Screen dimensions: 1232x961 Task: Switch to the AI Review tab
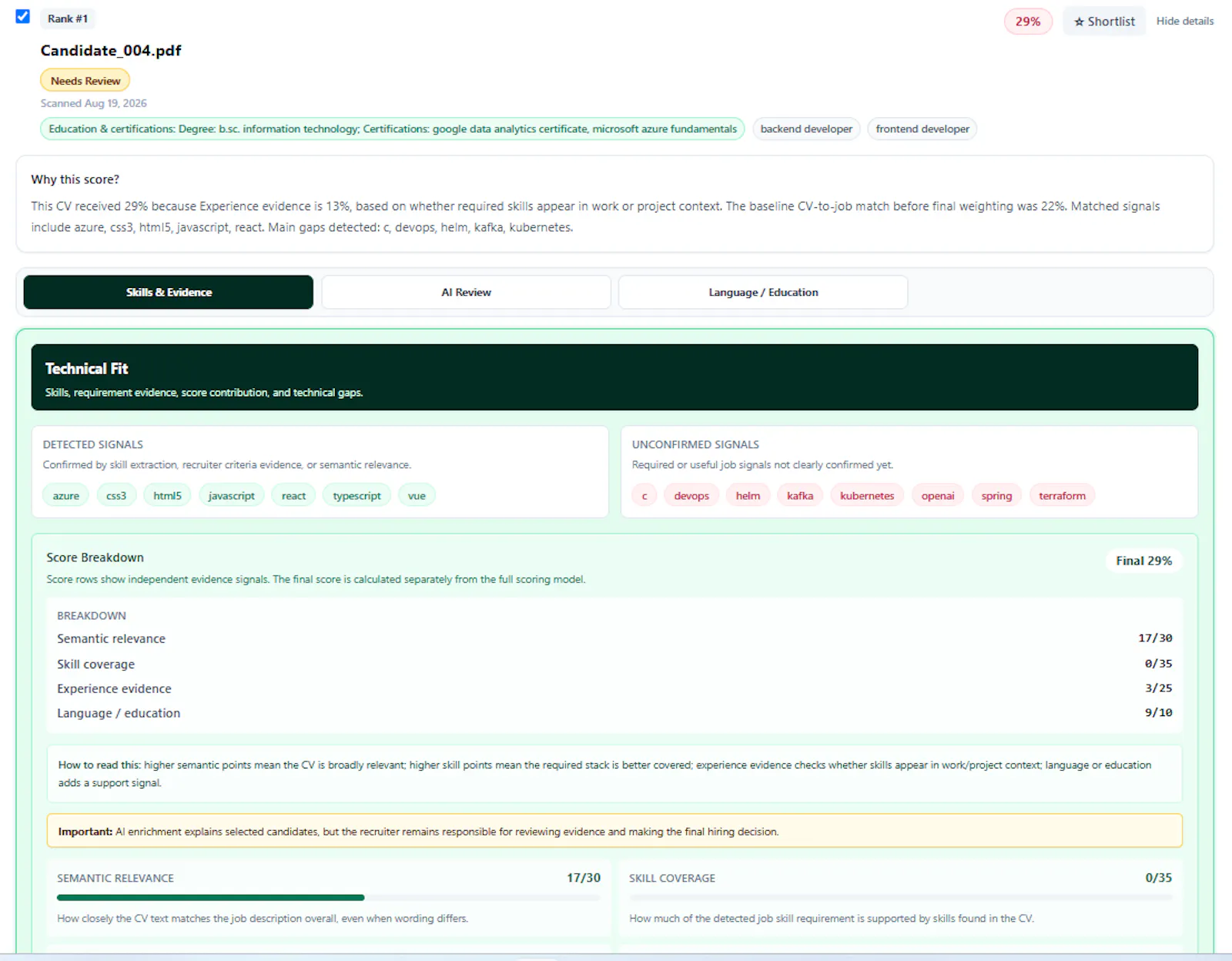click(x=466, y=293)
